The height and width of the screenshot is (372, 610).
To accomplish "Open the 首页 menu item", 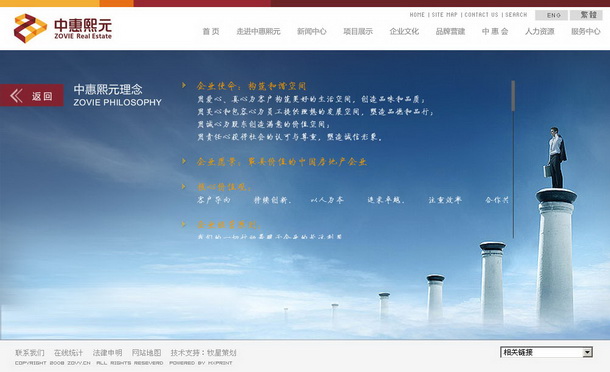I will [211, 32].
